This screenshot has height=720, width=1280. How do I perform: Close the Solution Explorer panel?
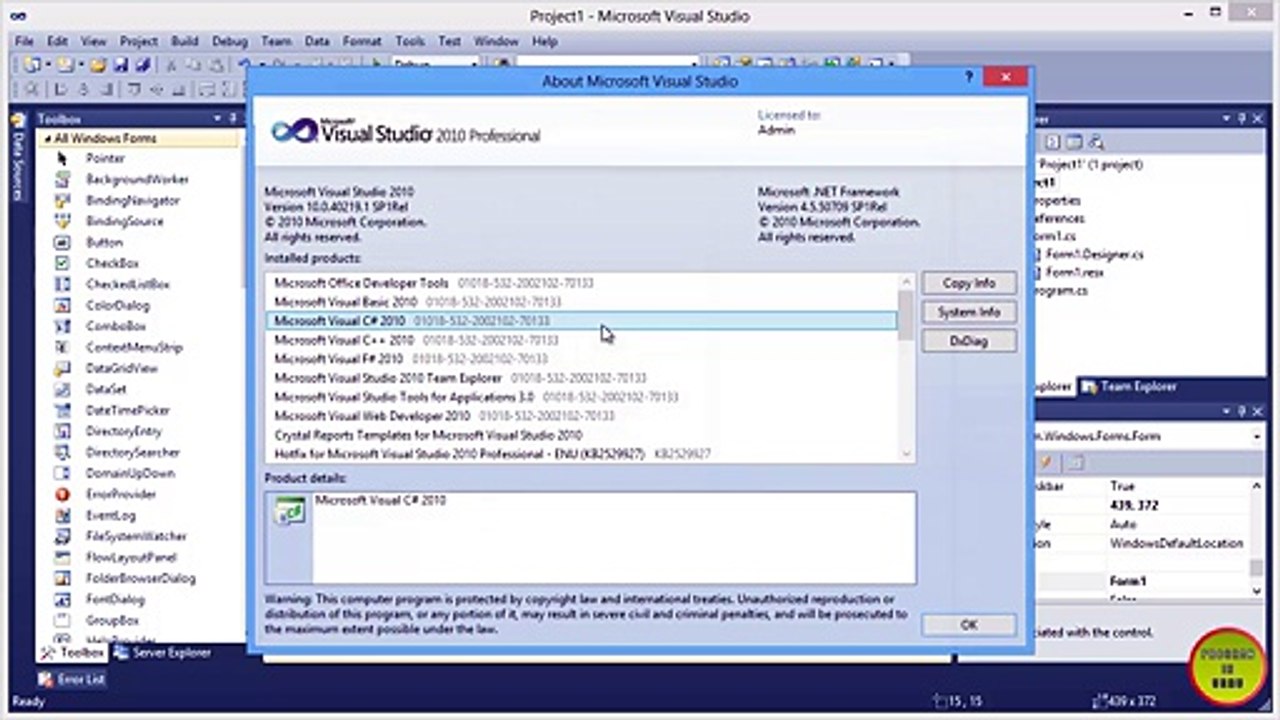pos(1256,118)
